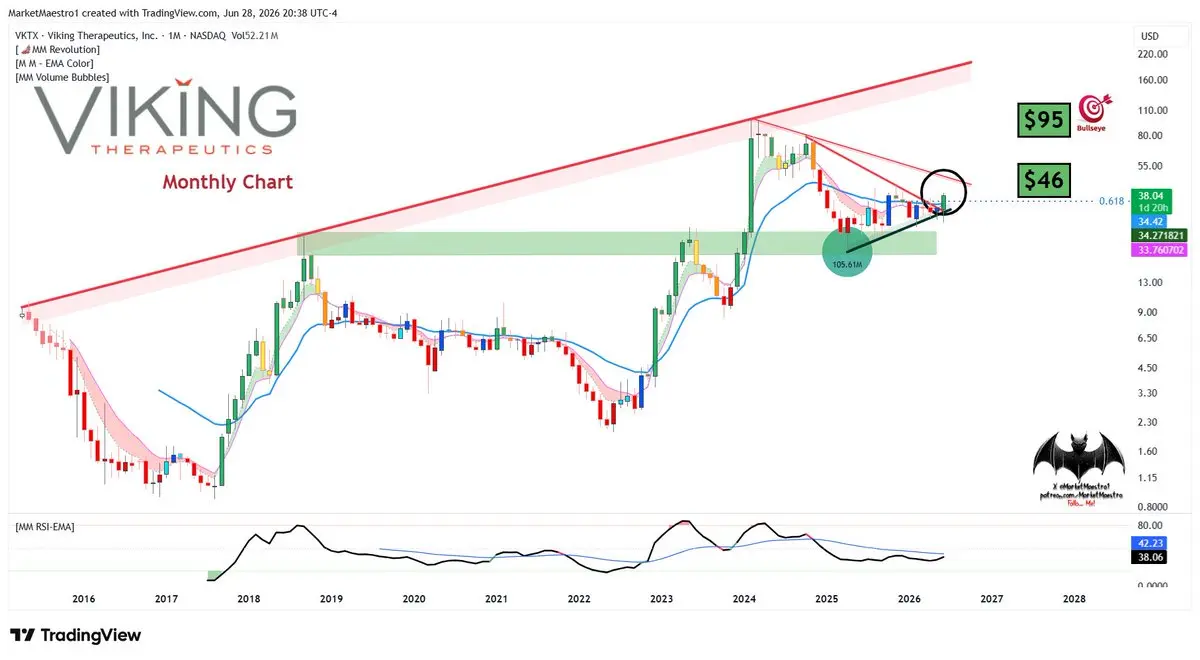Click the 2019 year on time axis
Image resolution: width=1200 pixels, height=660 pixels.
[x=331, y=600]
